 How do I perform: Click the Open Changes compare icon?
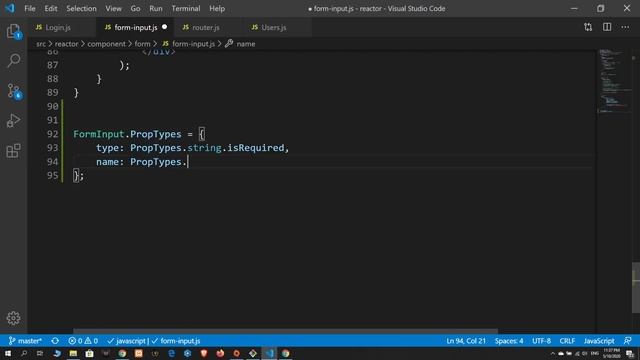click(588, 27)
